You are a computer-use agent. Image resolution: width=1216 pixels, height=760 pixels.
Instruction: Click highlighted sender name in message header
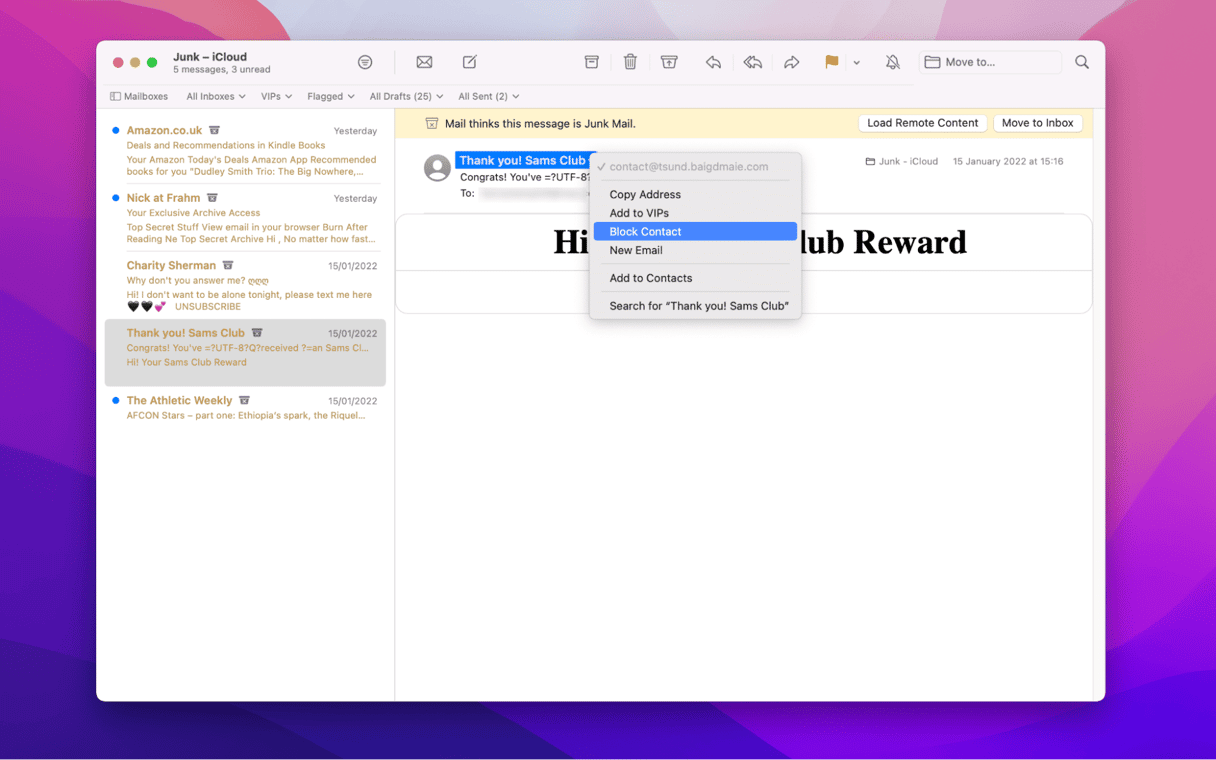click(x=525, y=160)
